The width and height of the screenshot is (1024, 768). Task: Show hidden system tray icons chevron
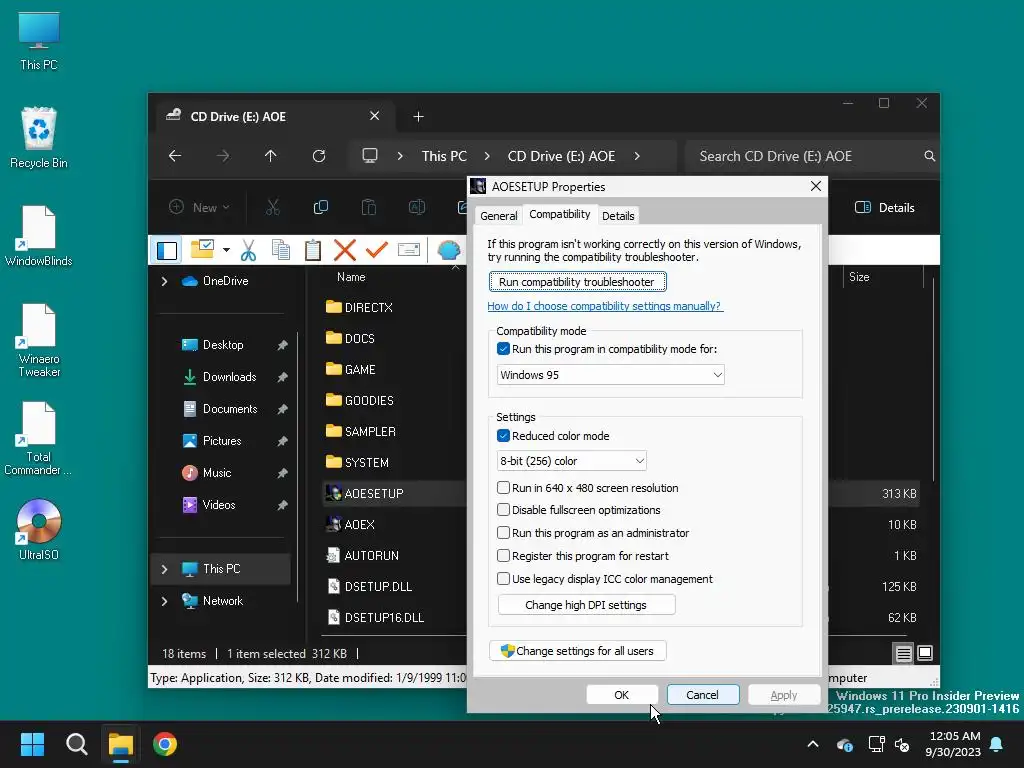click(x=813, y=744)
